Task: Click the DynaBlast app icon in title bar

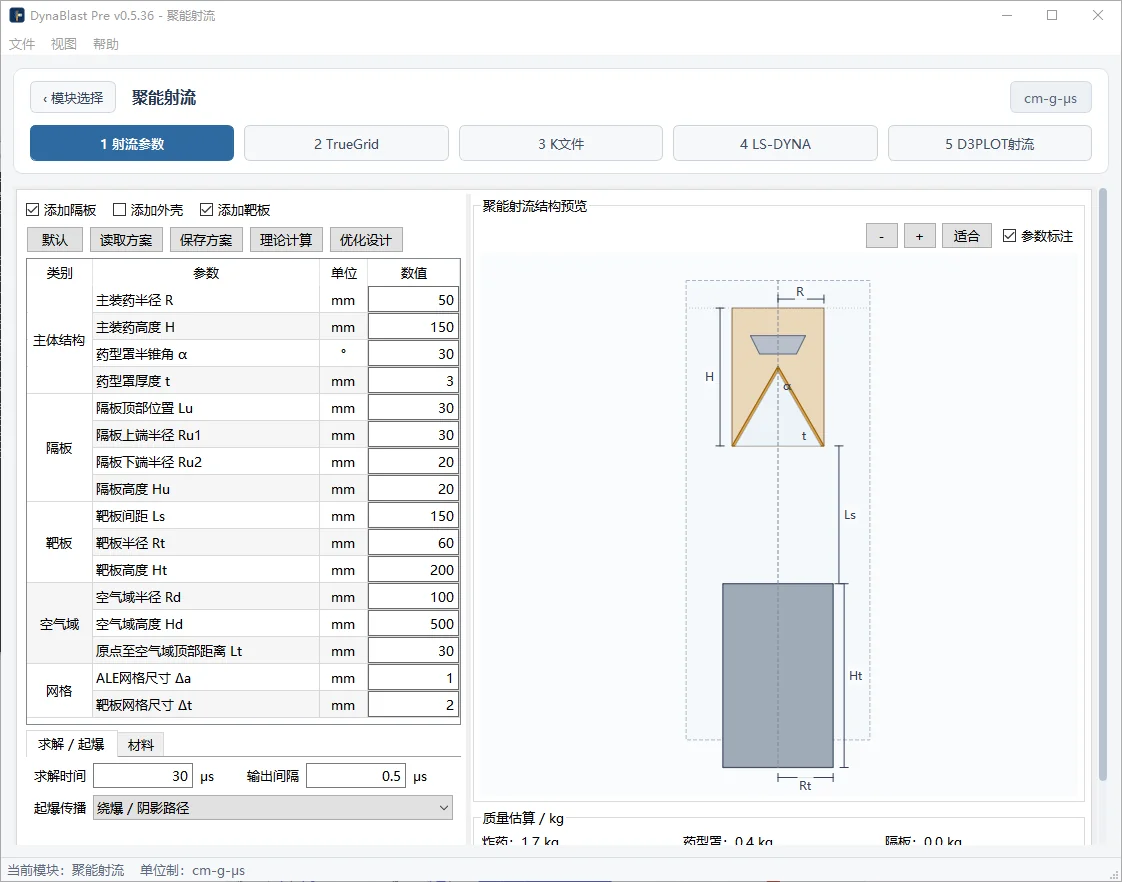Action: [16, 15]
